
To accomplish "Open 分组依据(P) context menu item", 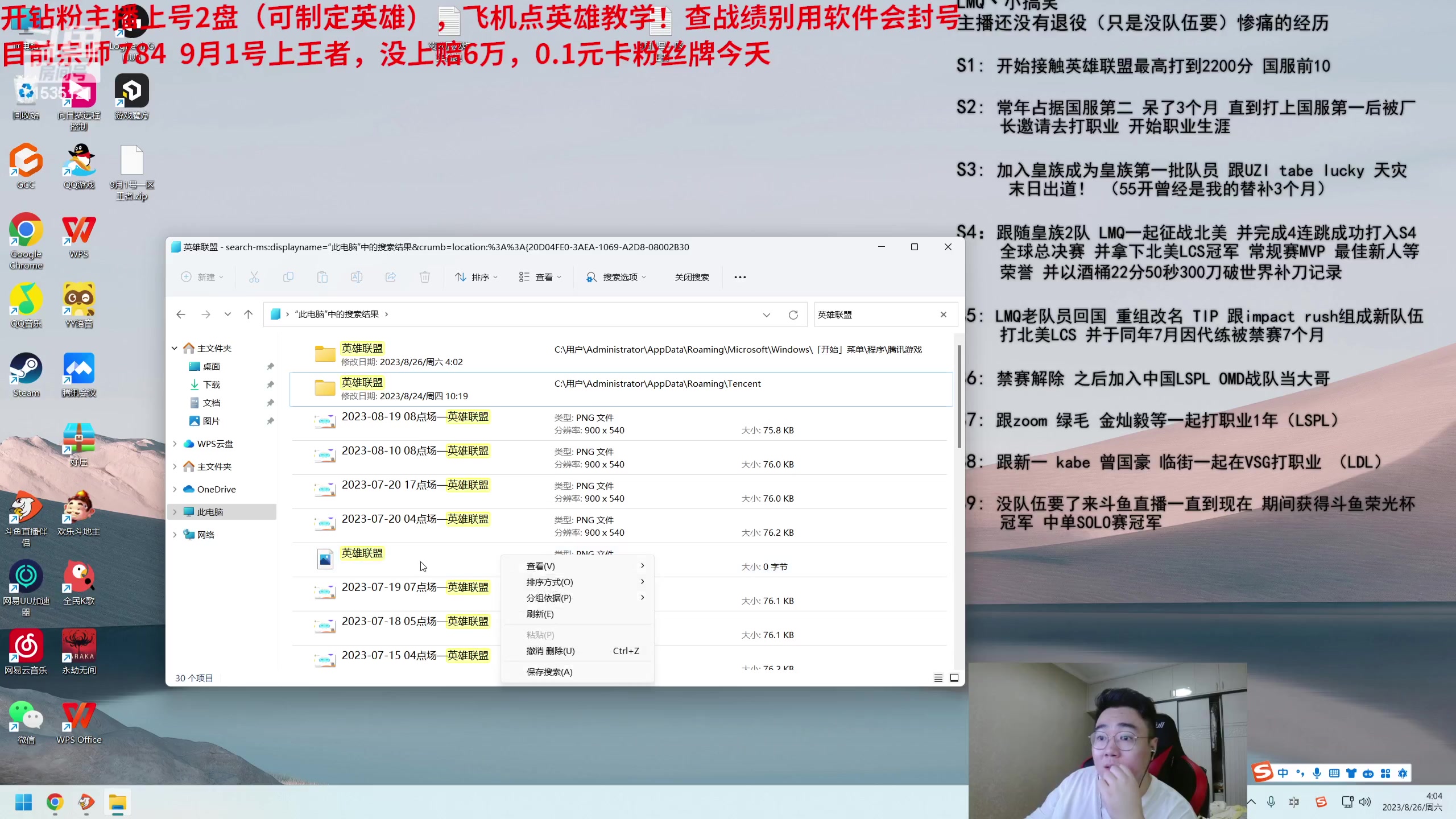I will [578, 598].
